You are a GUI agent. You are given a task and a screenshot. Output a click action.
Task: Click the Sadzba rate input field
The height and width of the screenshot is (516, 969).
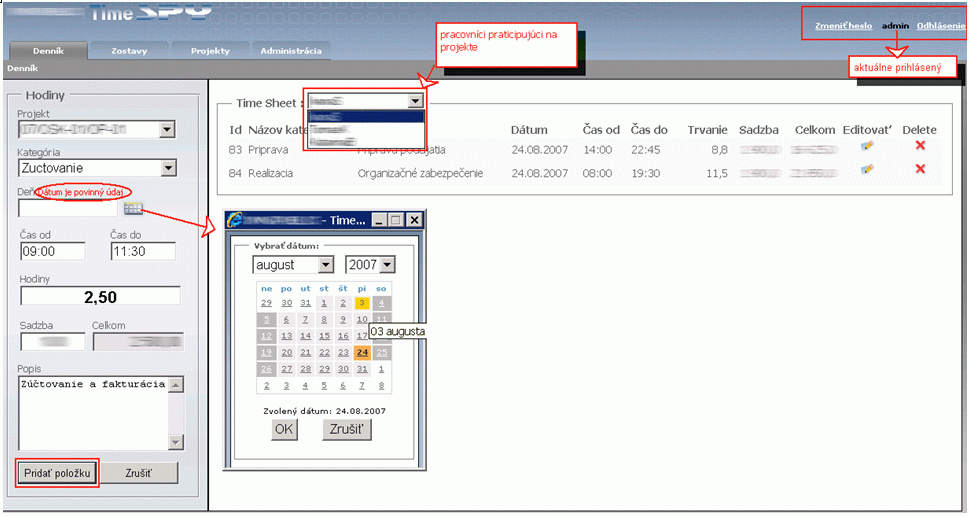coord(53,342)
